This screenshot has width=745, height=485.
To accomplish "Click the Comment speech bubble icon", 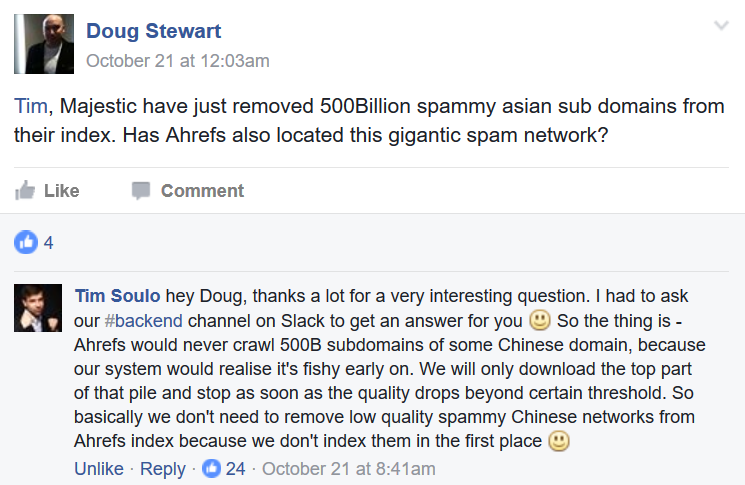I will pos(142,190).
